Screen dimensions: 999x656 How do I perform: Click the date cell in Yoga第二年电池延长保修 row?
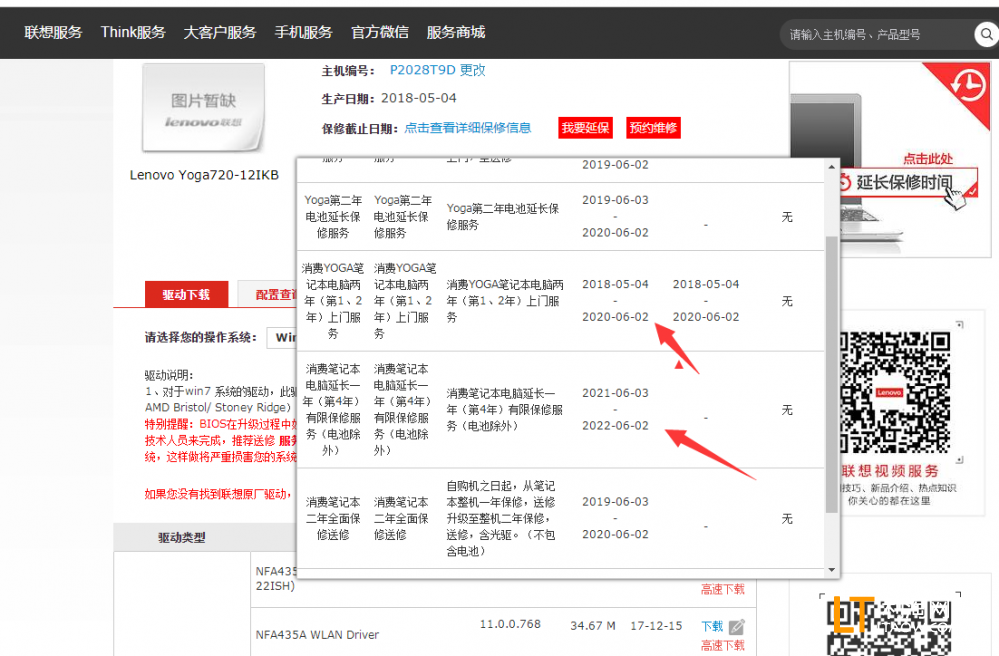(x=615, y=217)
